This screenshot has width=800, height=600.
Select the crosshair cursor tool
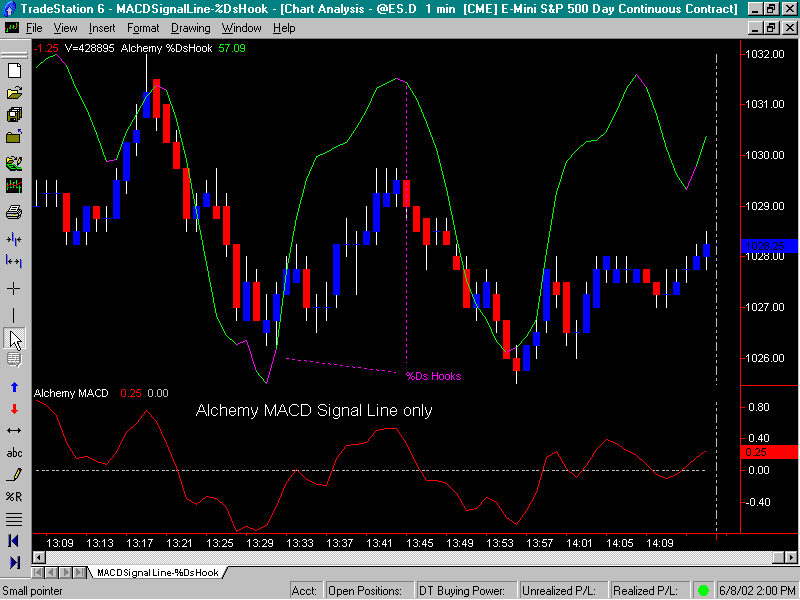coord(14,289)
